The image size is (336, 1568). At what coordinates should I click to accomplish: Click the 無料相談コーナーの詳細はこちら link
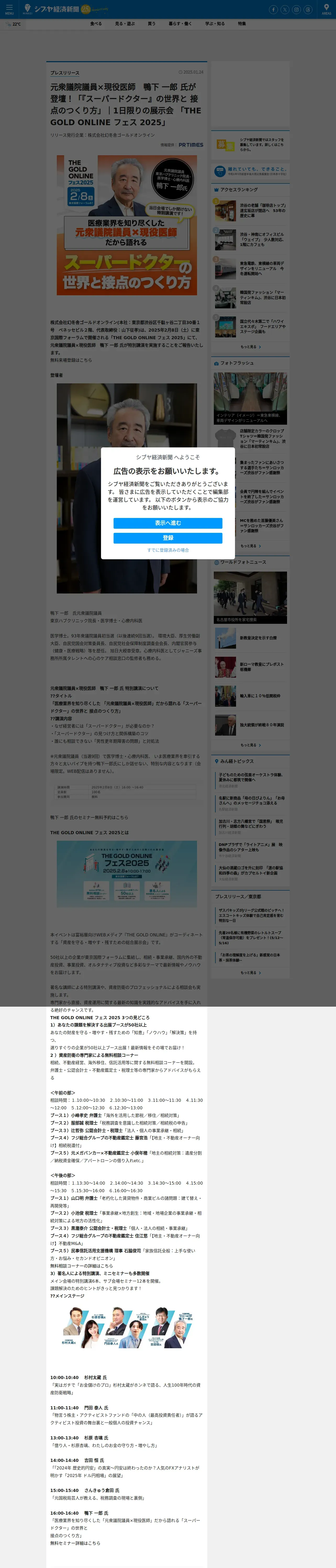click(82, 1266)
